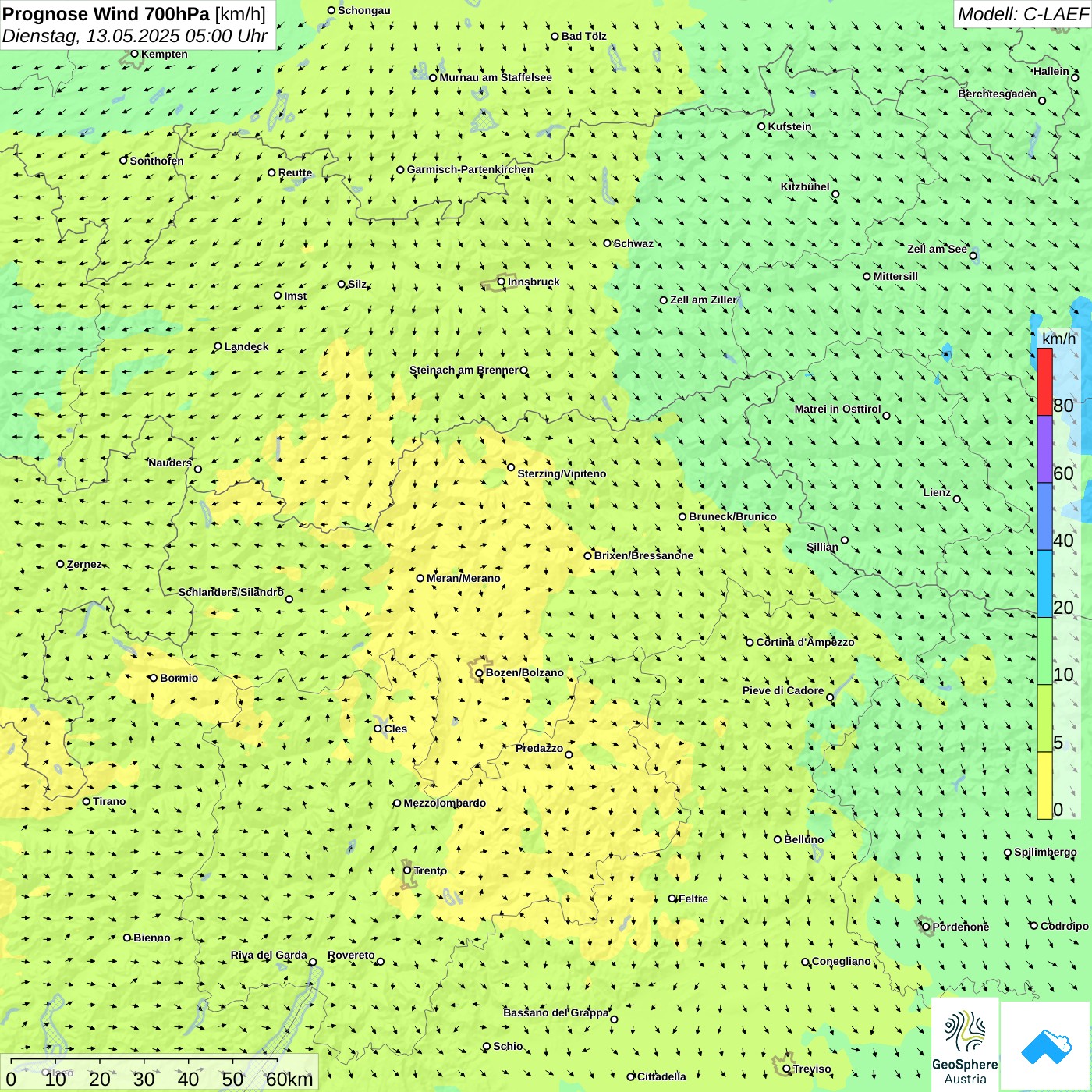Select the Belluno city label
Viewport: 1092px width, 1092px height.
click(803, 839)
